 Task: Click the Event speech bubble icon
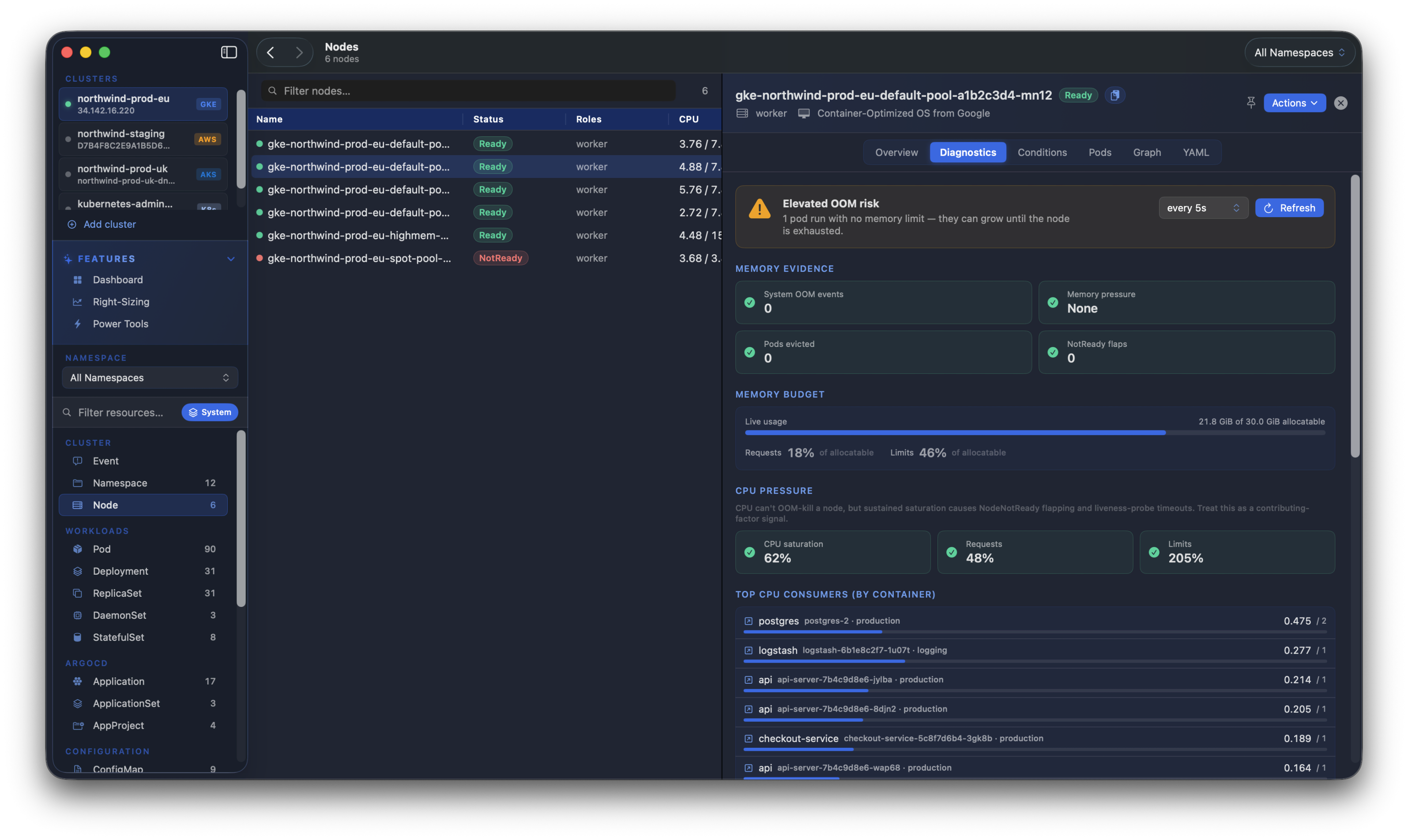click(78, 461)
